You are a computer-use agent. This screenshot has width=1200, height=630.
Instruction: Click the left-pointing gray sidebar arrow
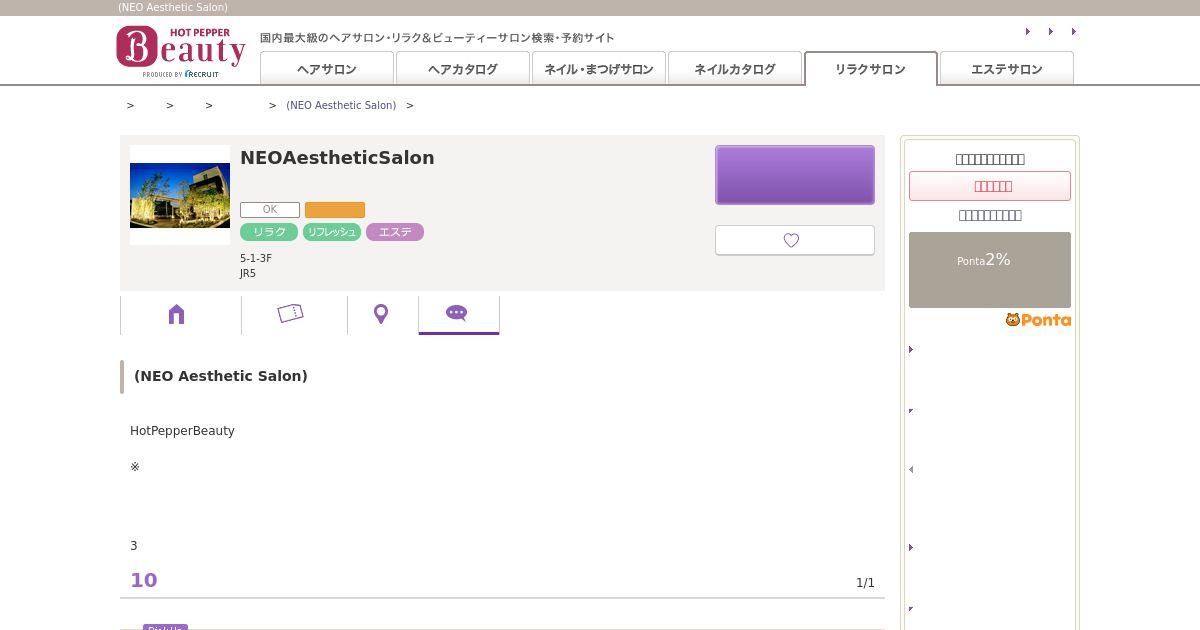pyautogui.click(x=911, y=469)
